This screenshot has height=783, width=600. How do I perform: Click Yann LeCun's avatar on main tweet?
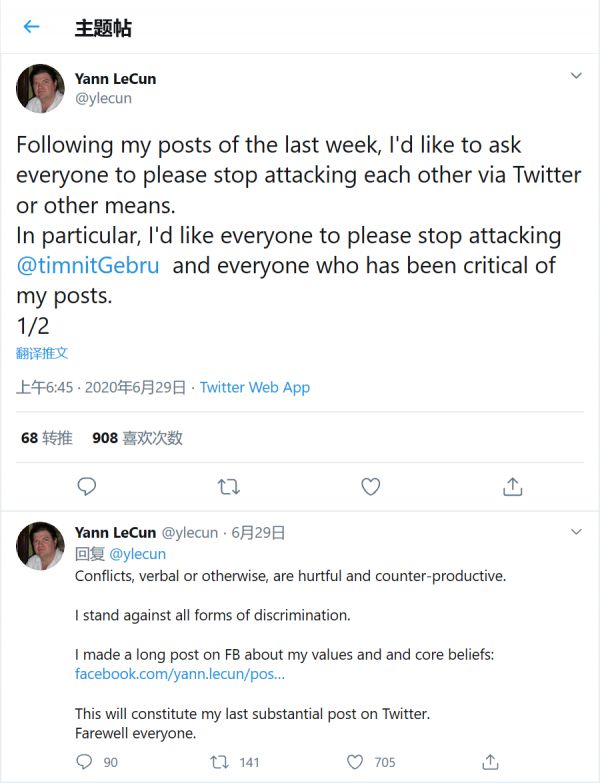click(40, 88)
